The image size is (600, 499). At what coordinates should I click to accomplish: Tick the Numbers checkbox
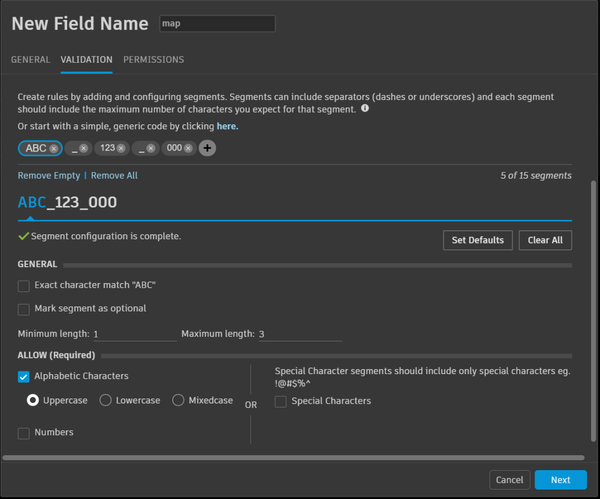(24, 433)
